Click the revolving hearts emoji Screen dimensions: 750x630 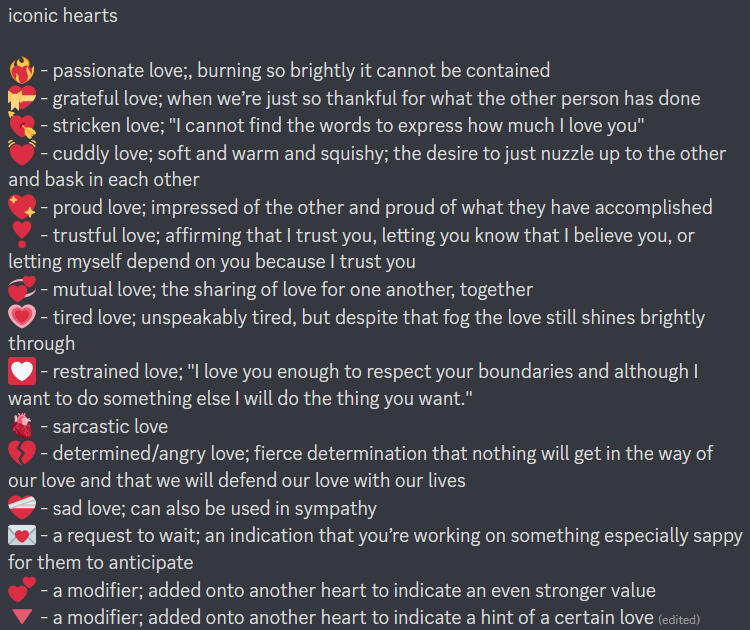(22, 290)
